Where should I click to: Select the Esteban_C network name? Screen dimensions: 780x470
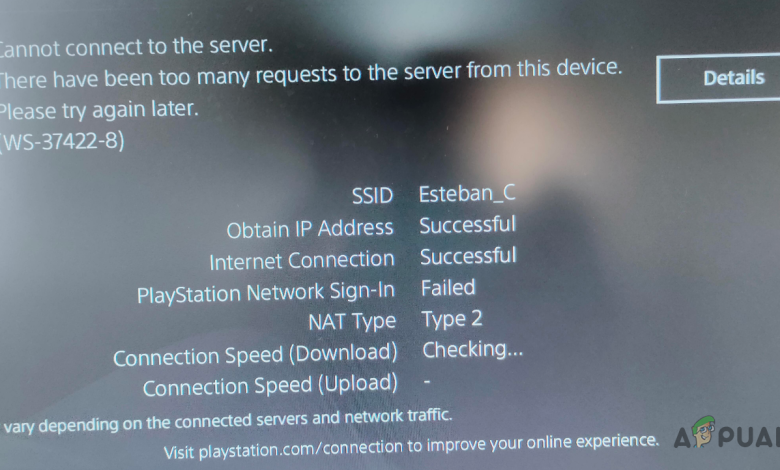pos(467,193)
